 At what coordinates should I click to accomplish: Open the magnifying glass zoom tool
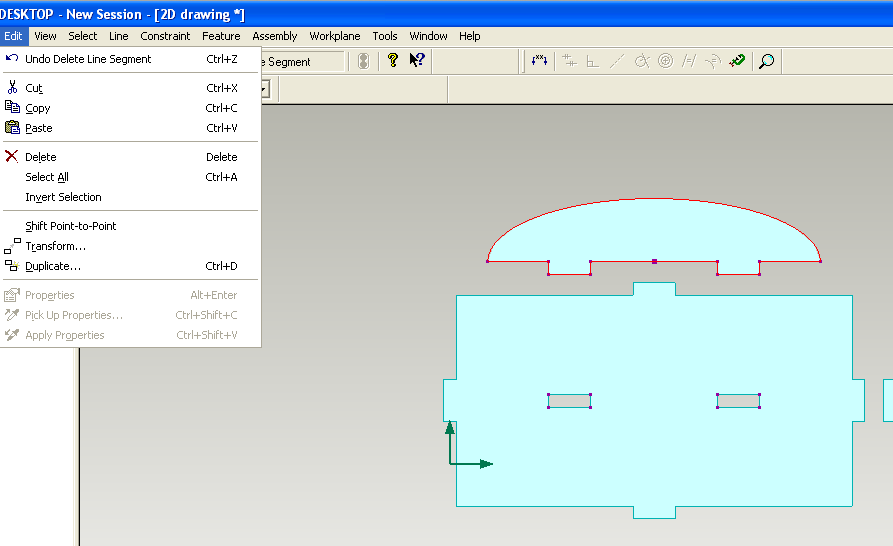click(767, 61)
